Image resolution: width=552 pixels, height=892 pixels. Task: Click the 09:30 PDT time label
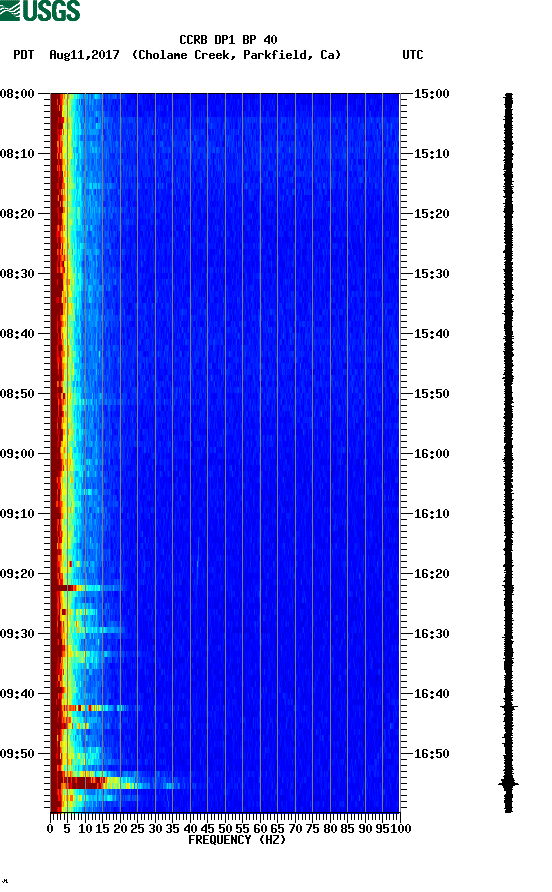(18, 634)
